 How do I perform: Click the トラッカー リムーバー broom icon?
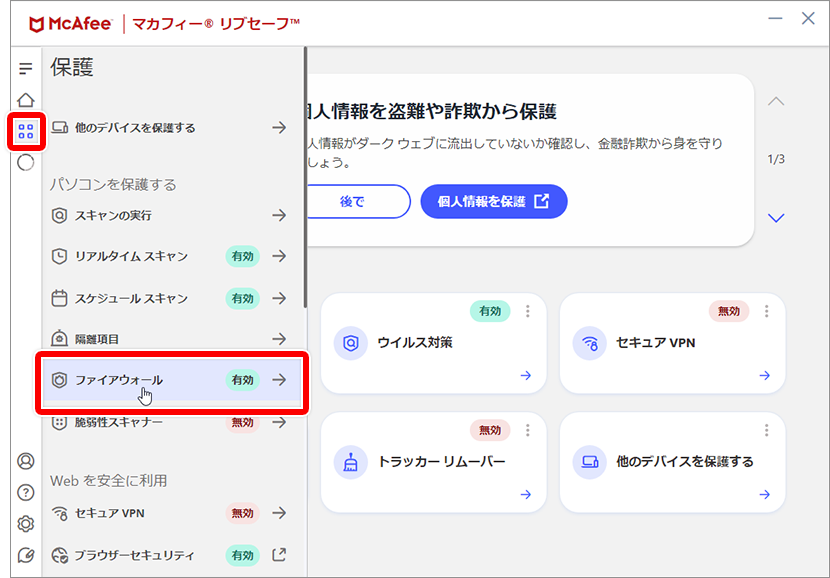(x=350, y=462)
